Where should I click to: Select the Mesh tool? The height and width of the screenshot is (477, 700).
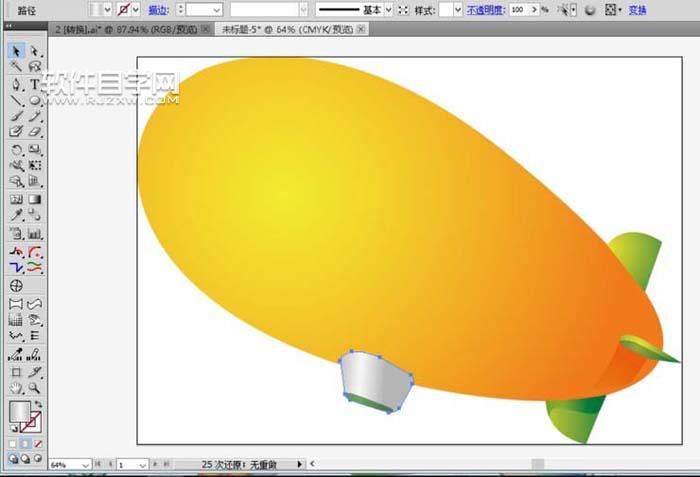tap(16, 199)
